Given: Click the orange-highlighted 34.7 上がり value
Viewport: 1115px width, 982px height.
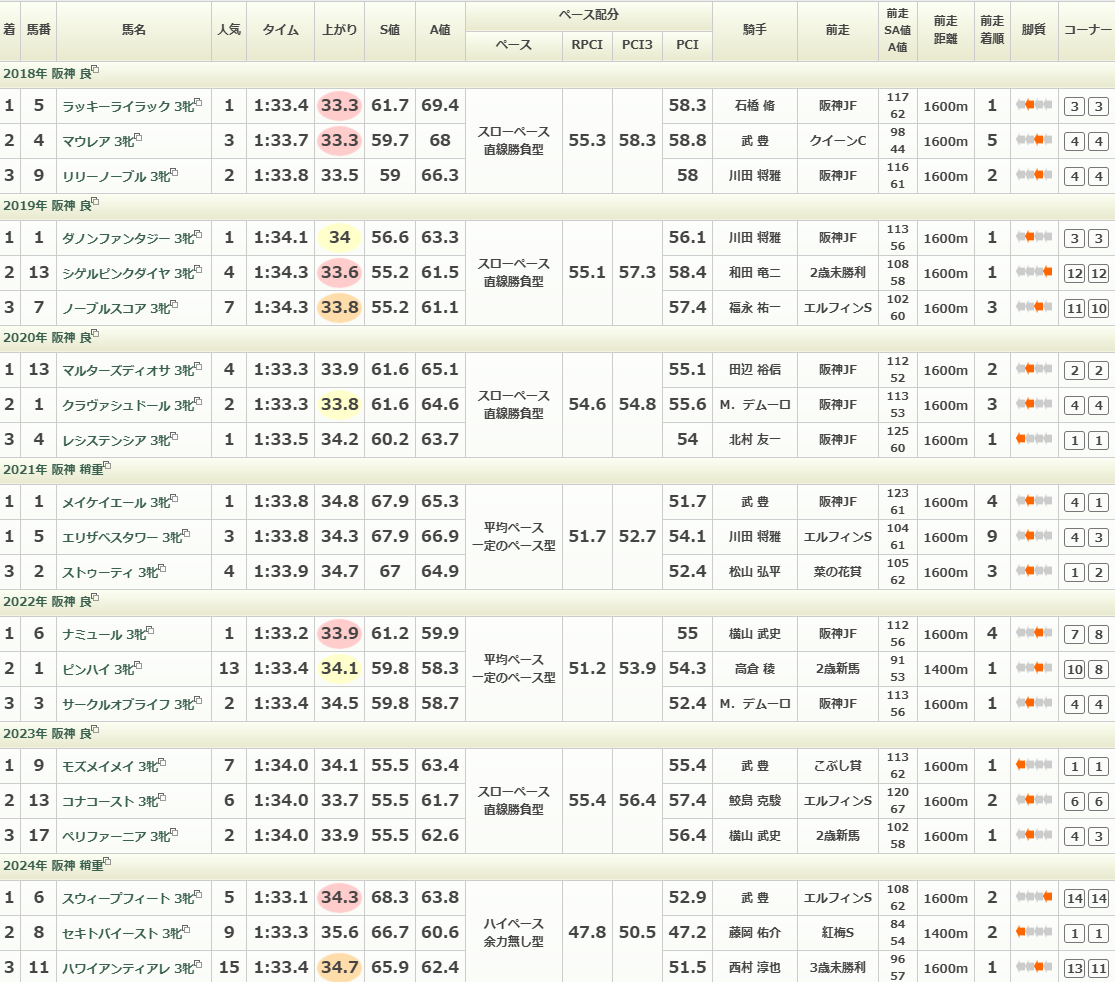Looking at the screenshot, I should [x=339, y=968].
